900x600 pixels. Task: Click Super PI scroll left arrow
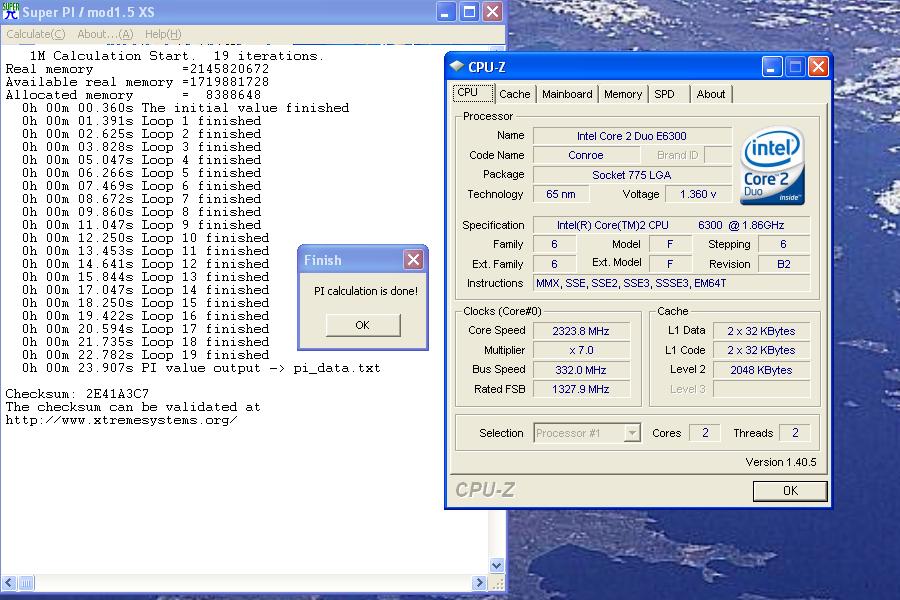click(x=9, y=583)
